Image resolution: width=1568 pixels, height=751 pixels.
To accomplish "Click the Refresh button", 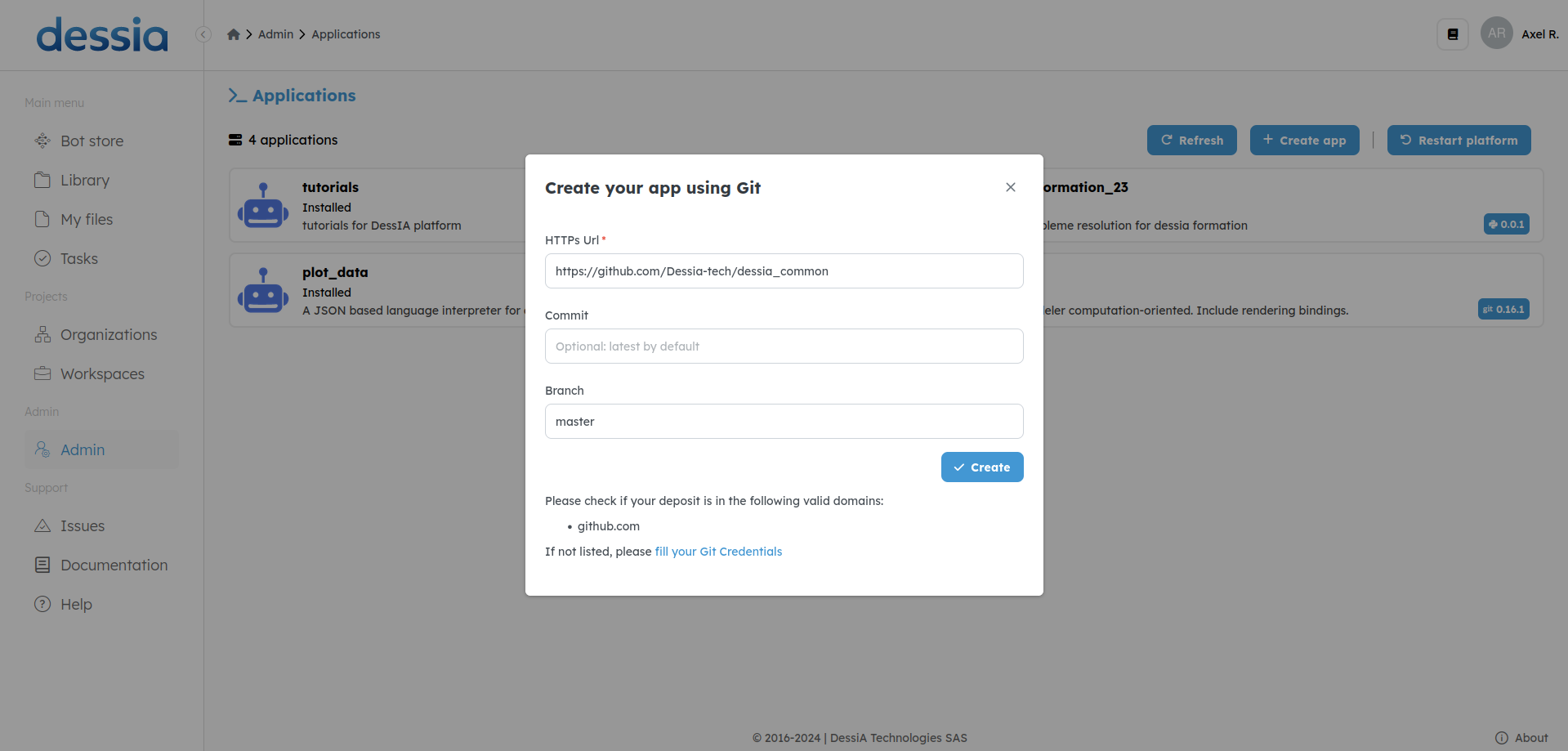I will (1192, 141).
